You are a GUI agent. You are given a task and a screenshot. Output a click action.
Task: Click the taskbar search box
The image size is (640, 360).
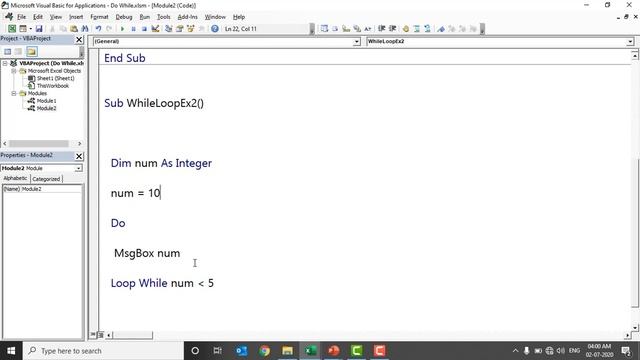(103, 351)
